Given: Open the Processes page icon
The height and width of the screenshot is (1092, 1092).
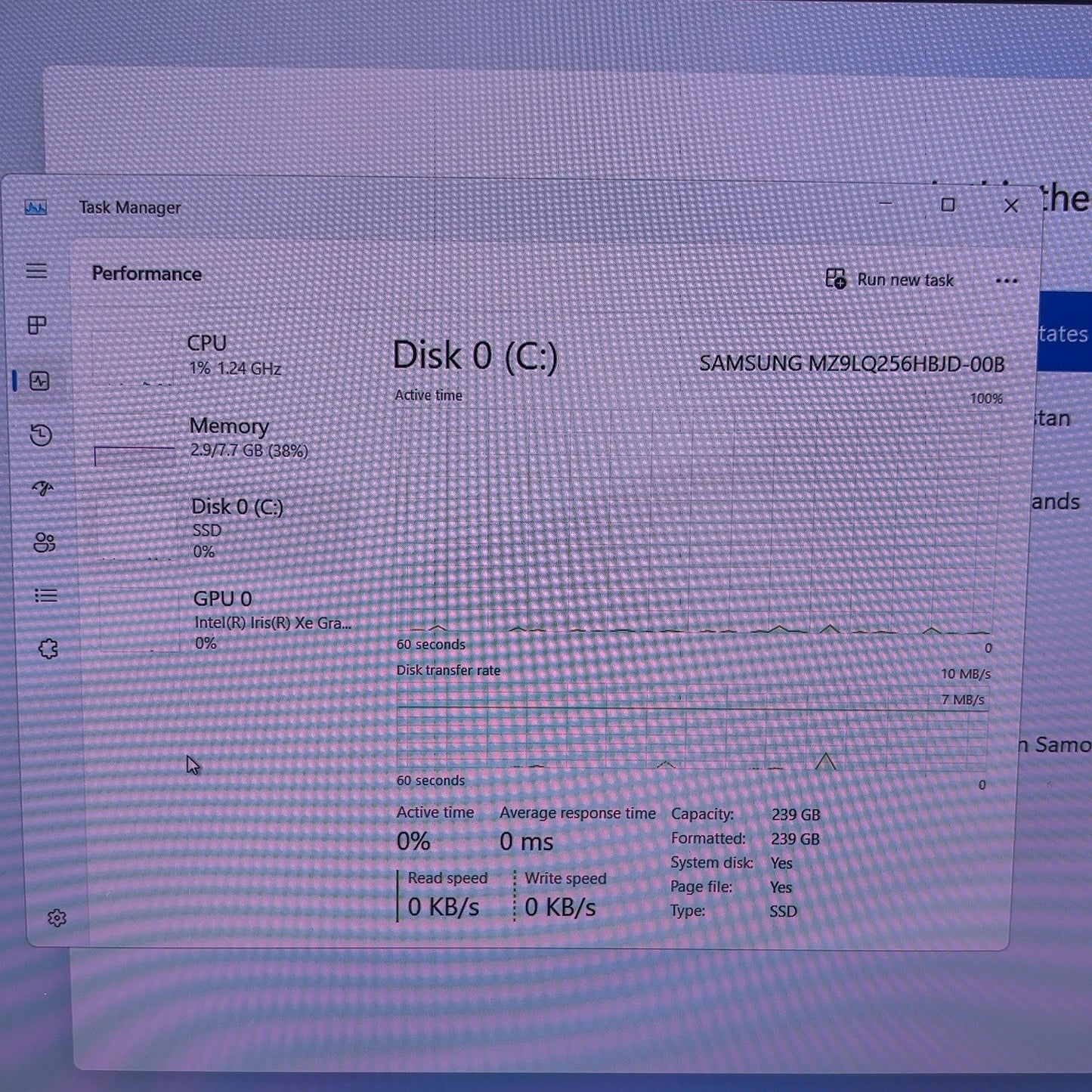Looking at the screenshot, I should (37, 325).
